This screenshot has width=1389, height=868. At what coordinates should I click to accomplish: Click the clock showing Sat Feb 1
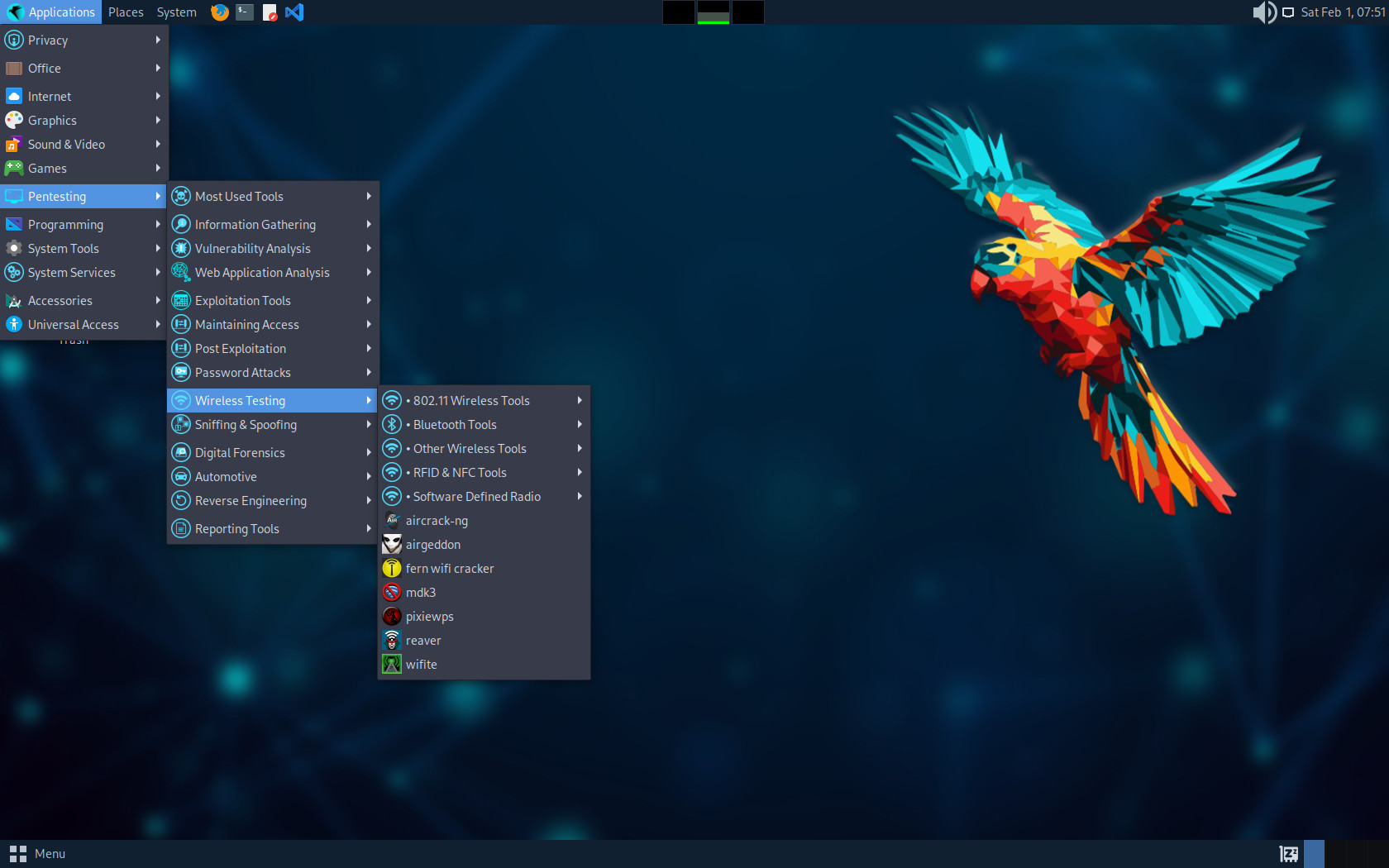[1343, 12]
